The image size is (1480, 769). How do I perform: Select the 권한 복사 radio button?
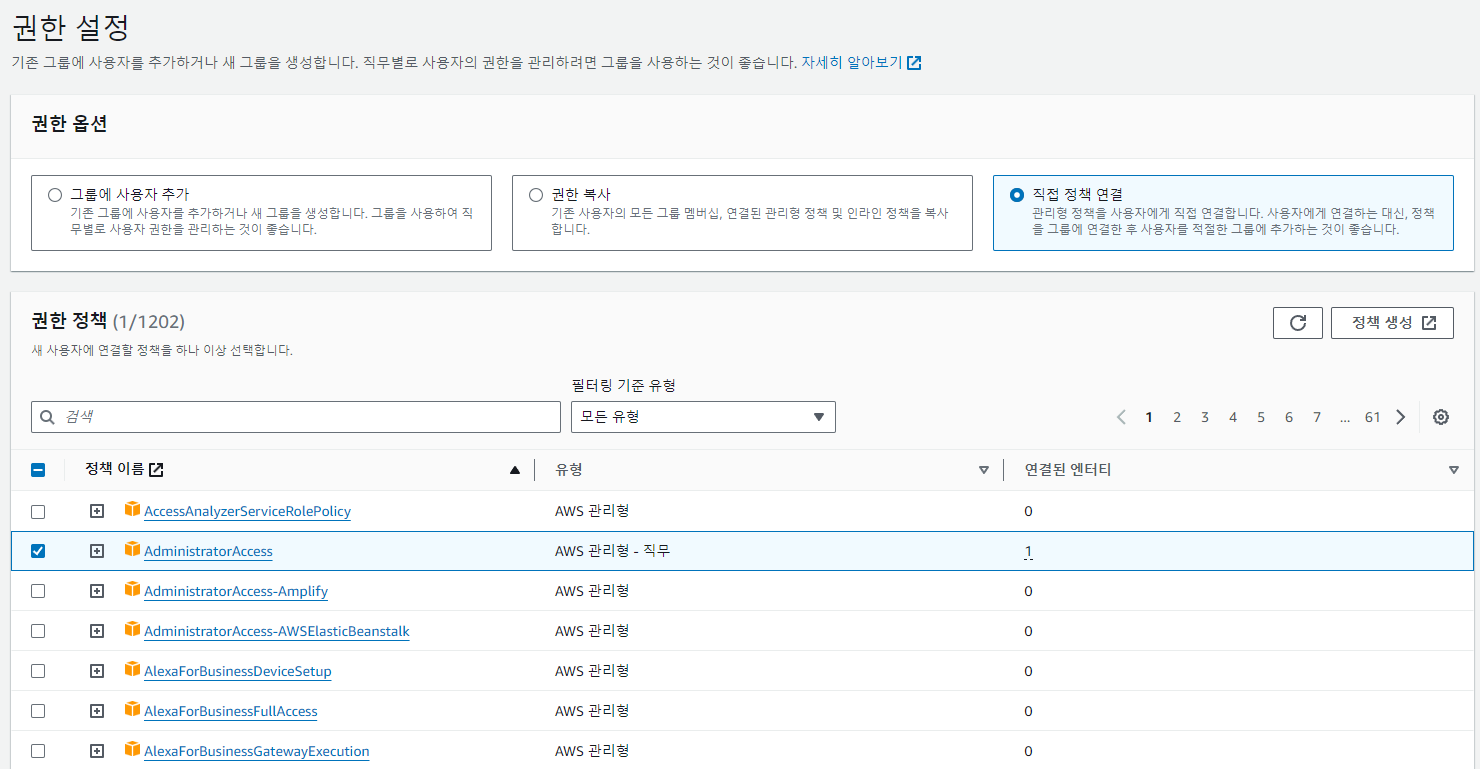[536, 196]
